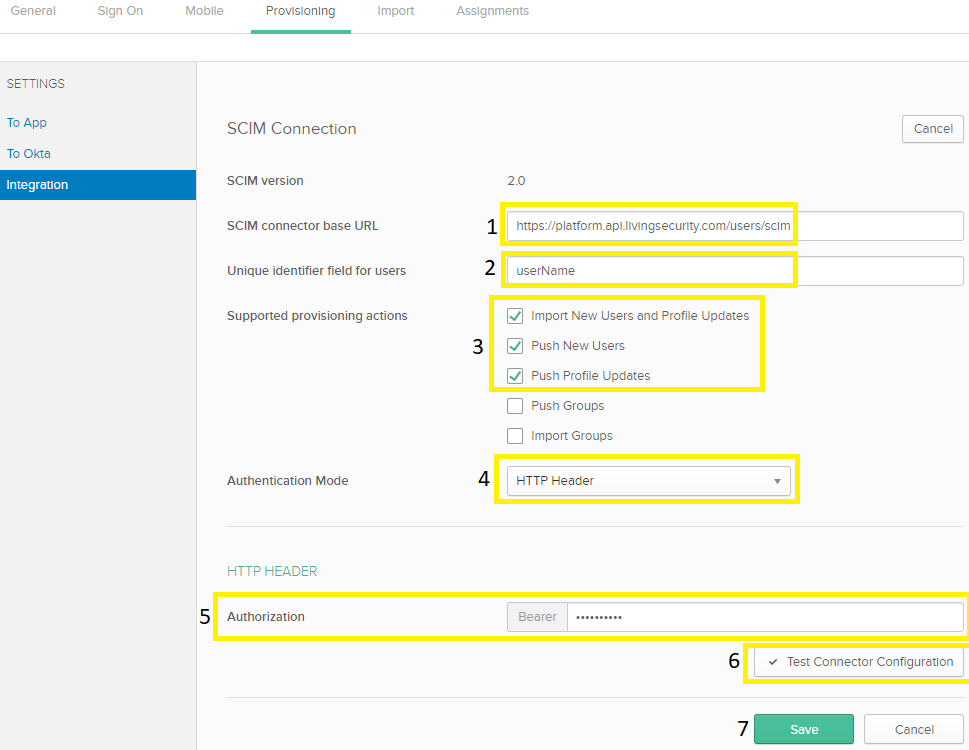
Task: Click the green Save button
Action: pos(804,729)
